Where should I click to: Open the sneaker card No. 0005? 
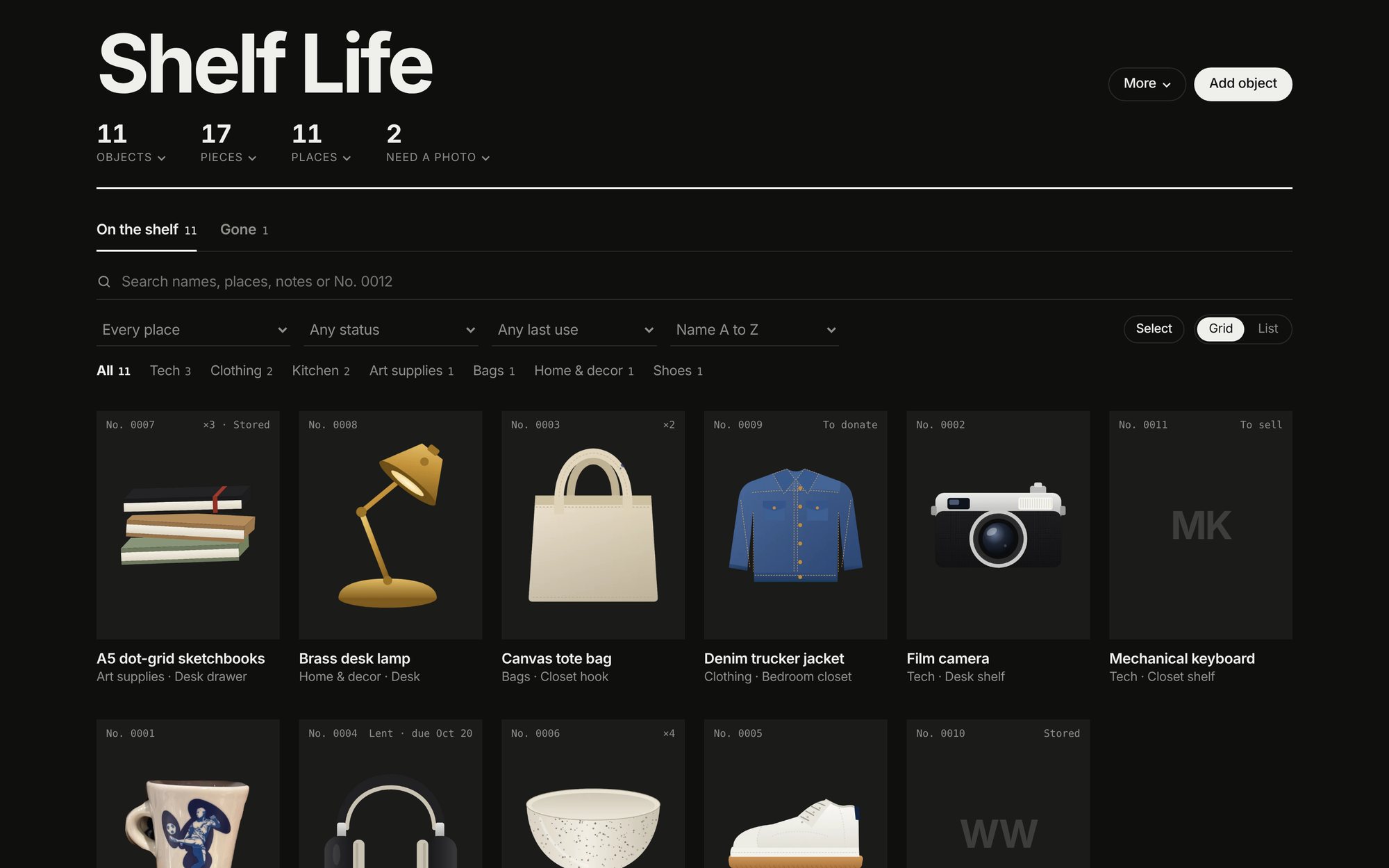796,794
